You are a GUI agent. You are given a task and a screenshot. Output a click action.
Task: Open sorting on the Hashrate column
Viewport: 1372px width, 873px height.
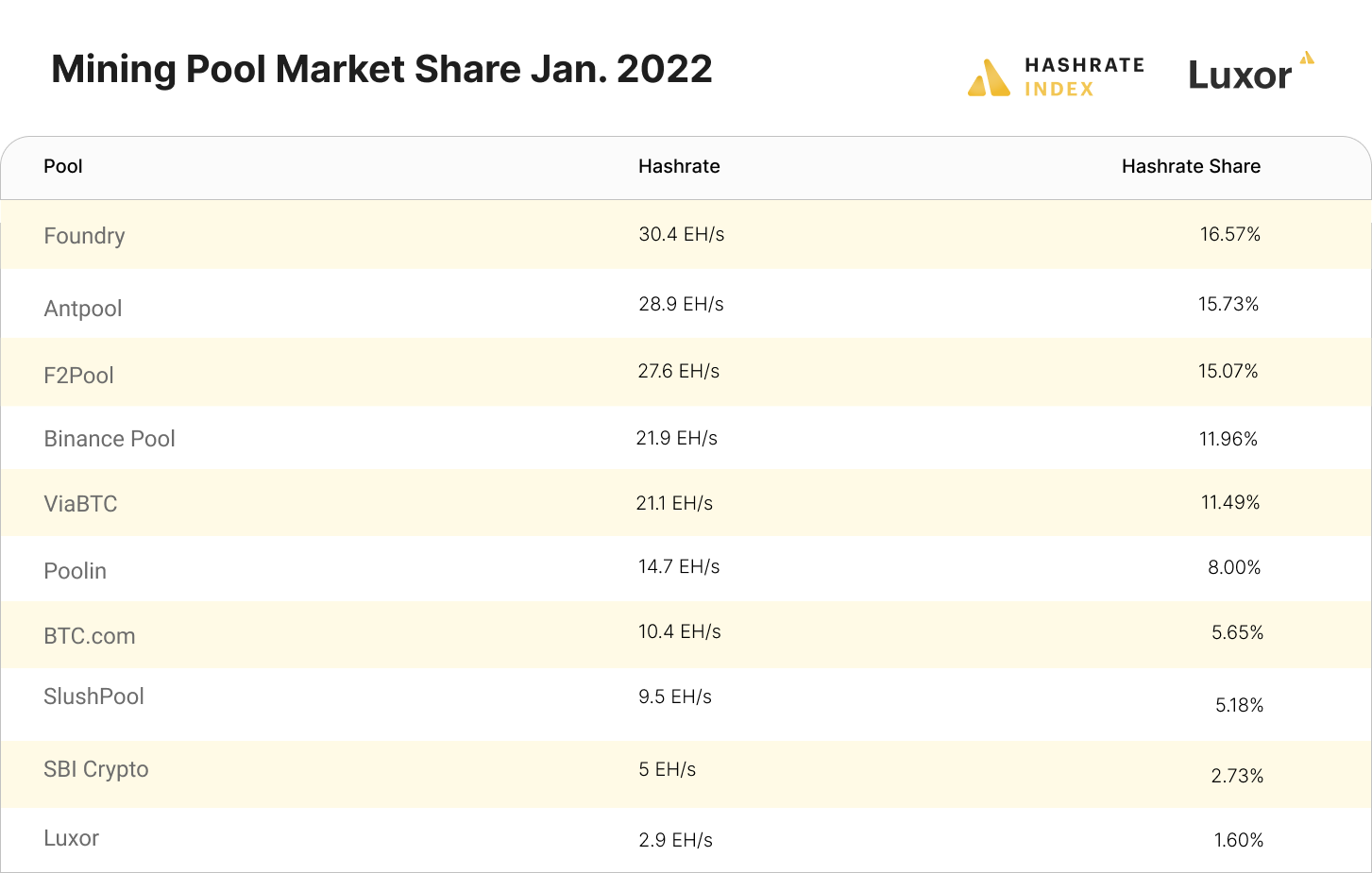pyautogui.click(x=679, y=166)
